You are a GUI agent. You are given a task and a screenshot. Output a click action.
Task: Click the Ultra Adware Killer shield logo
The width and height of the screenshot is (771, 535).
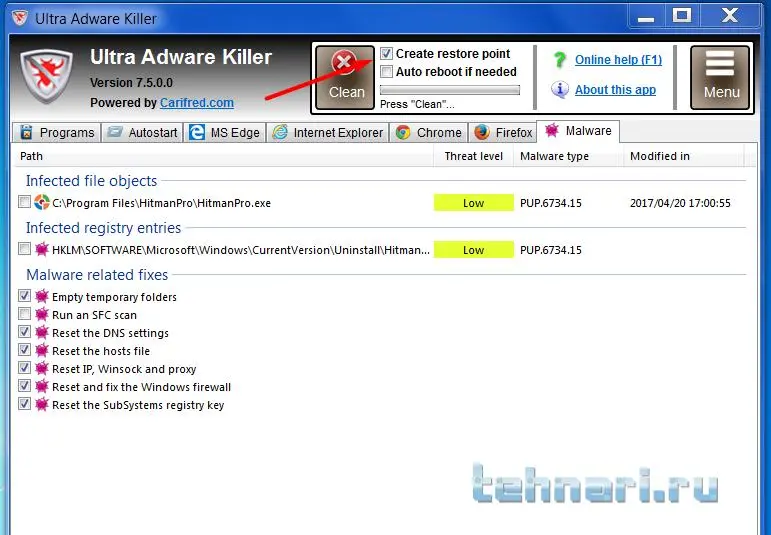click(x=46, y=75)
